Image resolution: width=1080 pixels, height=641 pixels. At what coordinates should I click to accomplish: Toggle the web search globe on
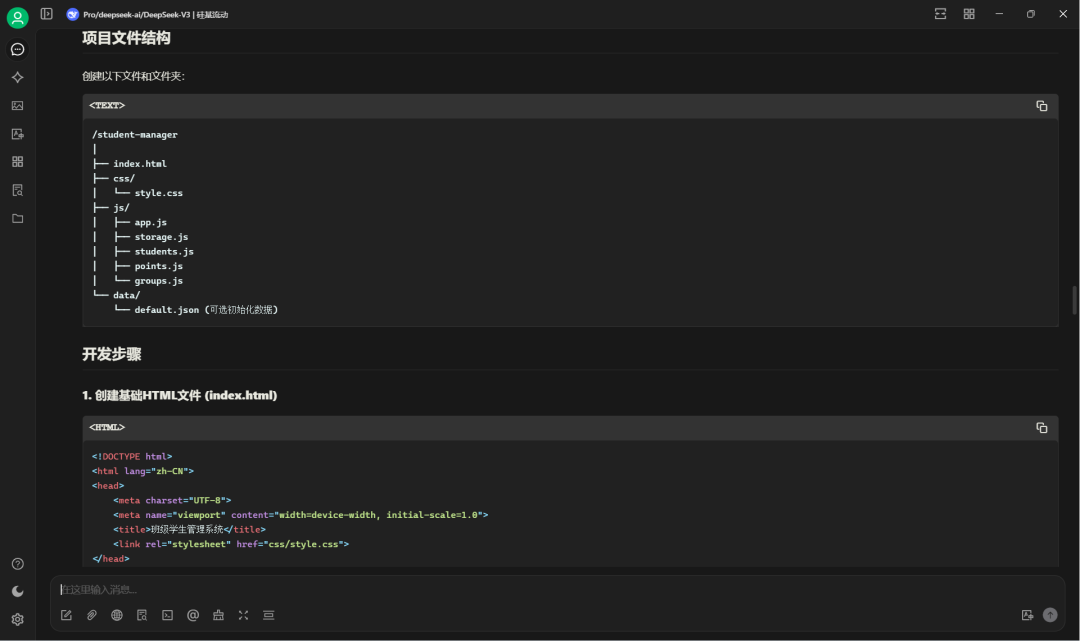(117, 616)
